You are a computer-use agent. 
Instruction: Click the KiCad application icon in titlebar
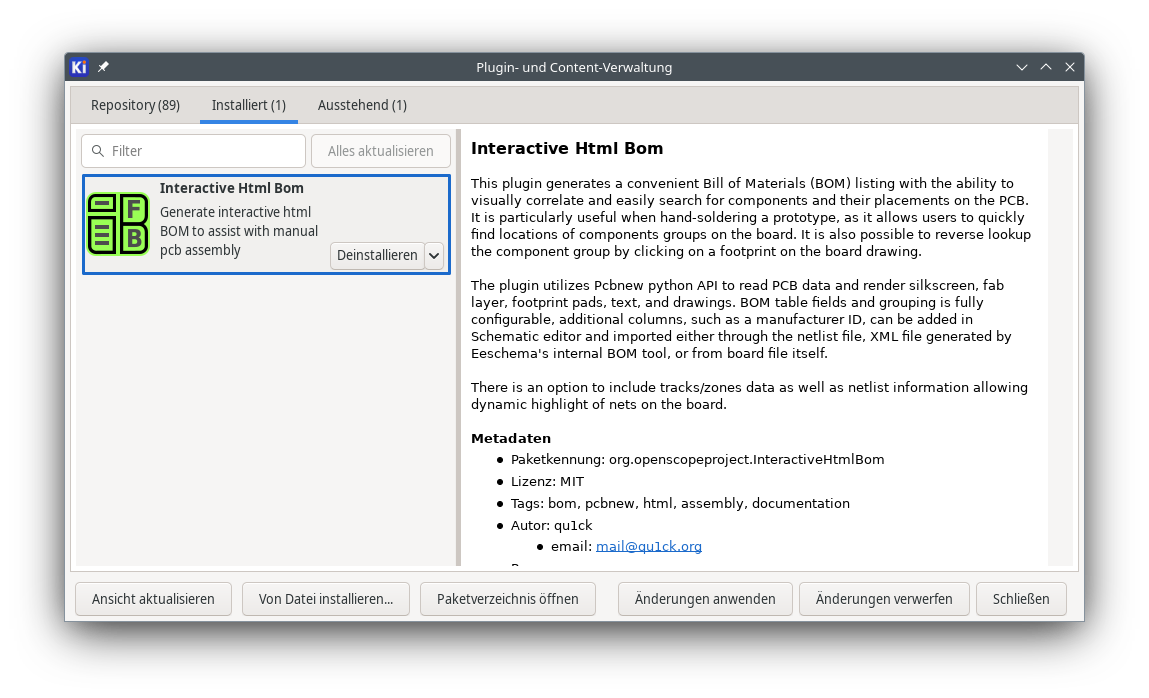[79, 67]
